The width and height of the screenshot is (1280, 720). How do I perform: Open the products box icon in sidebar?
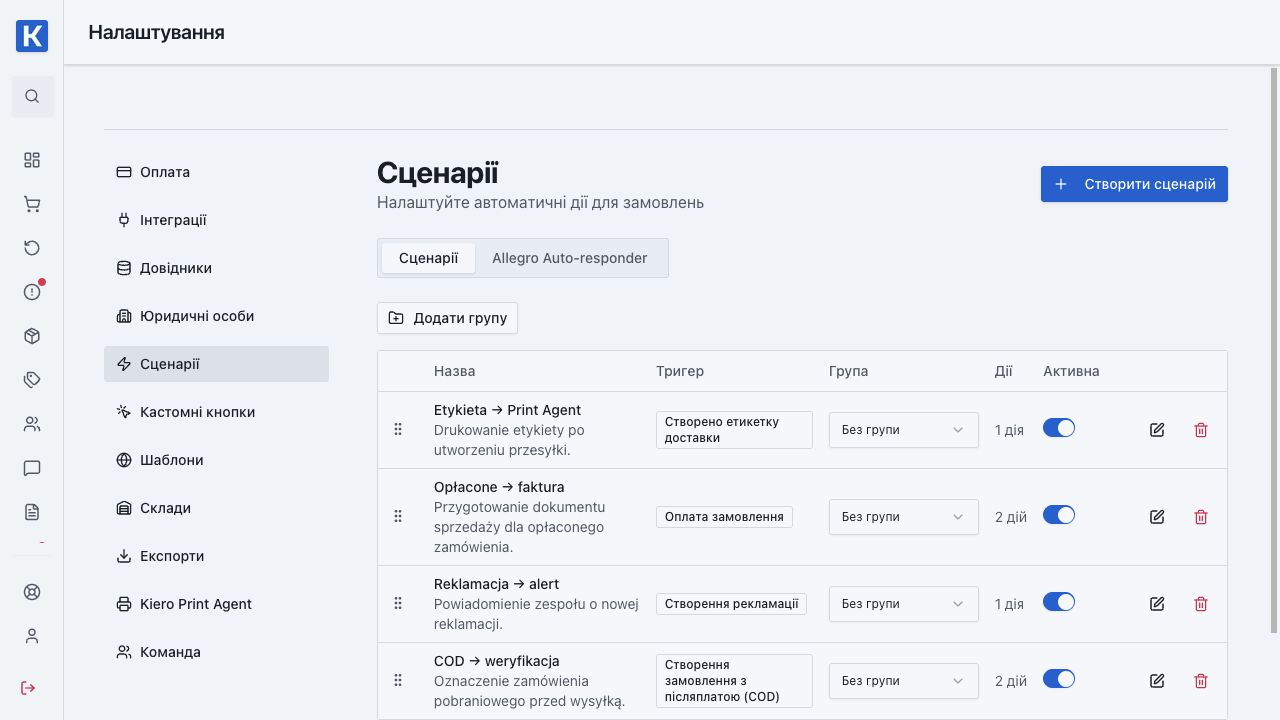32,336
